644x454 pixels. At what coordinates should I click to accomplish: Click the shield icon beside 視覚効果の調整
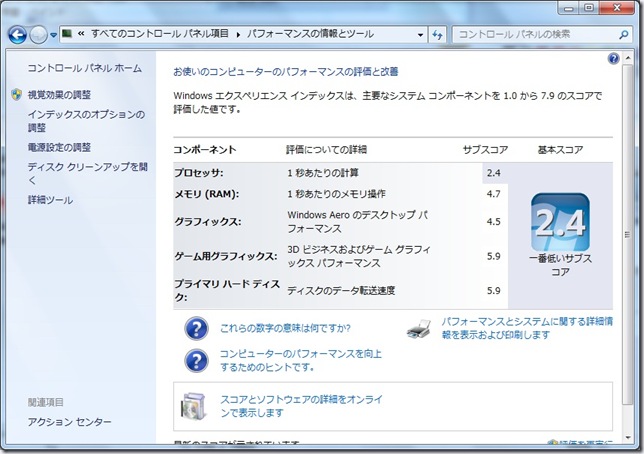coord(16,95)
